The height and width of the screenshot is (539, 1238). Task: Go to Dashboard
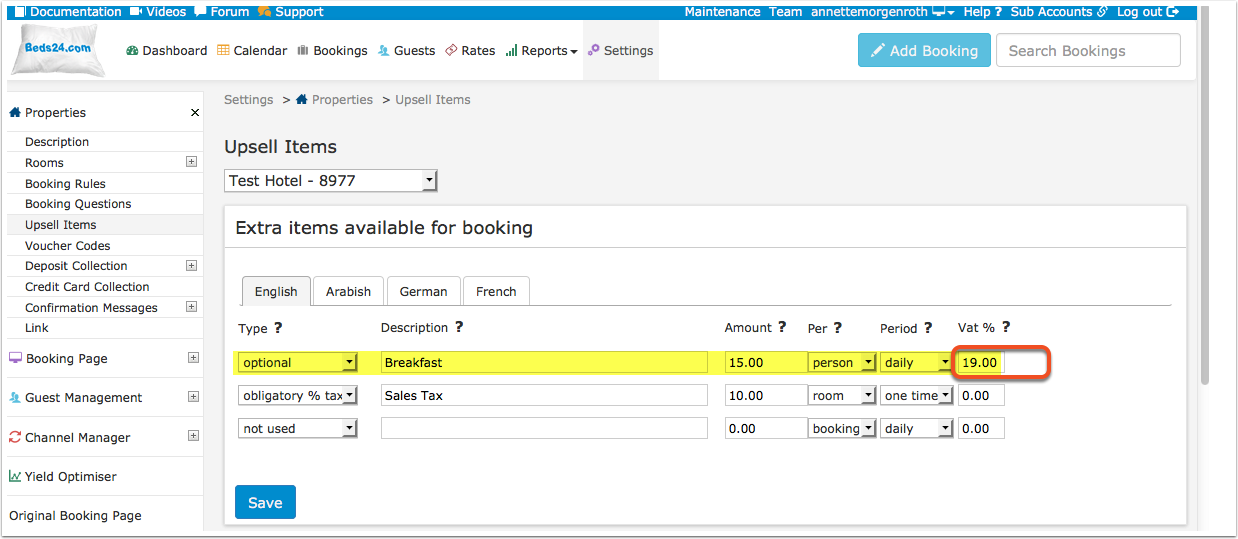(x=167, y=51)
